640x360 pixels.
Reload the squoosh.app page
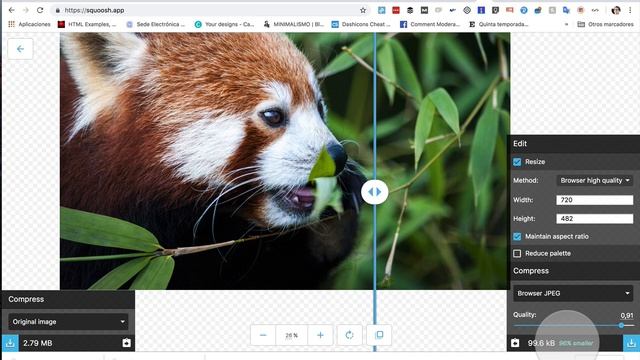coord(40,10)
